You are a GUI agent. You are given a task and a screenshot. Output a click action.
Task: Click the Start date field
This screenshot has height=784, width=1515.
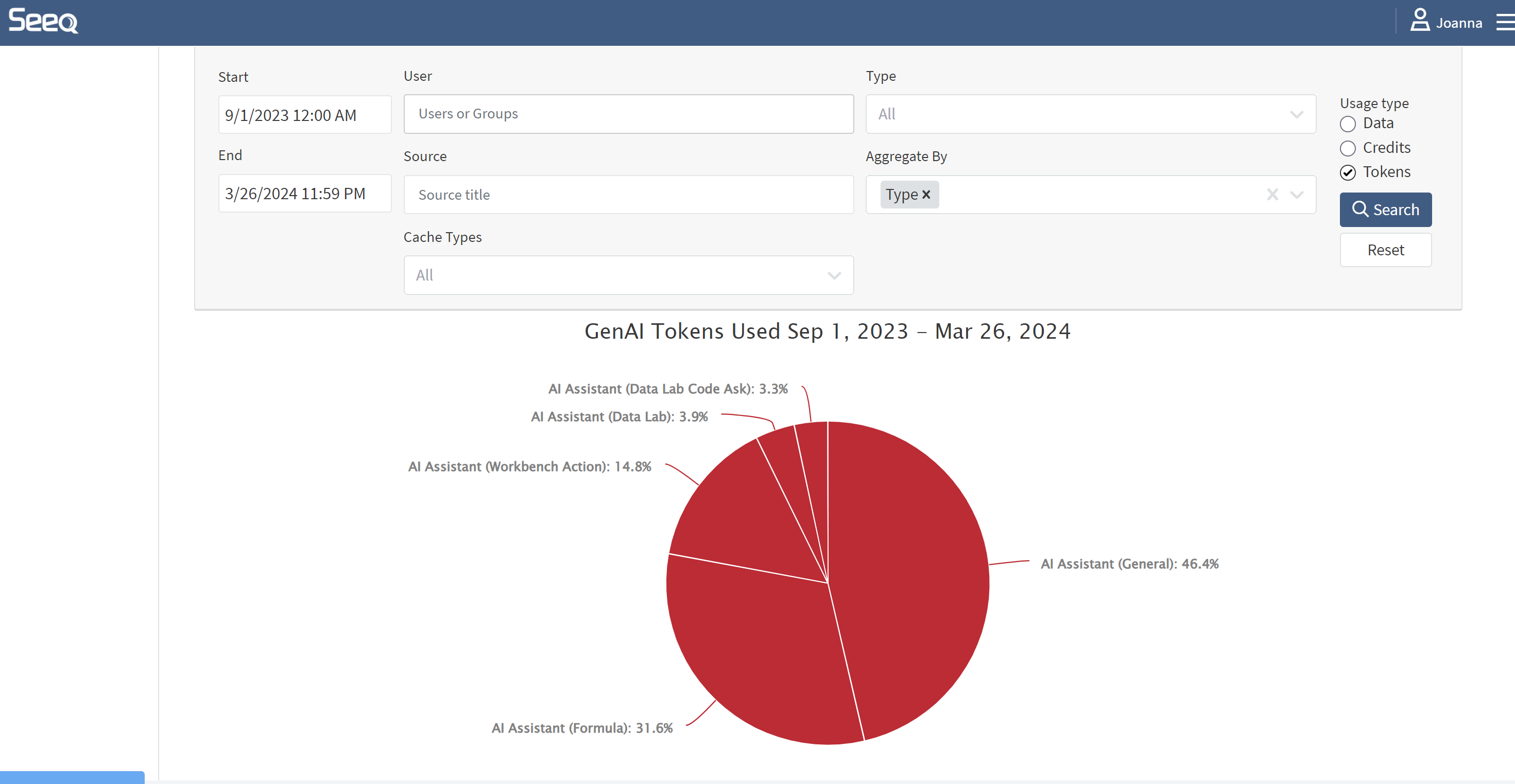pyautogui.click(x=304, y=115)
